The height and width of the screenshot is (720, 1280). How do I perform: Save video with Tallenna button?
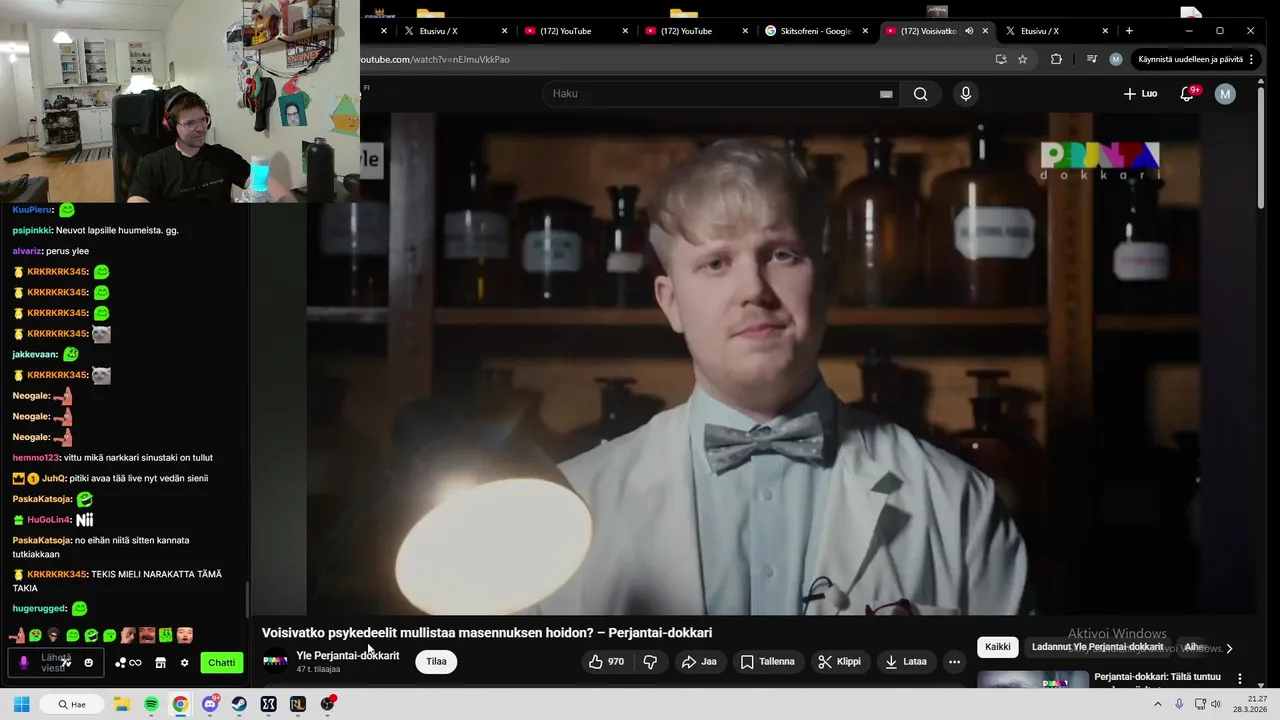[767, 662]
